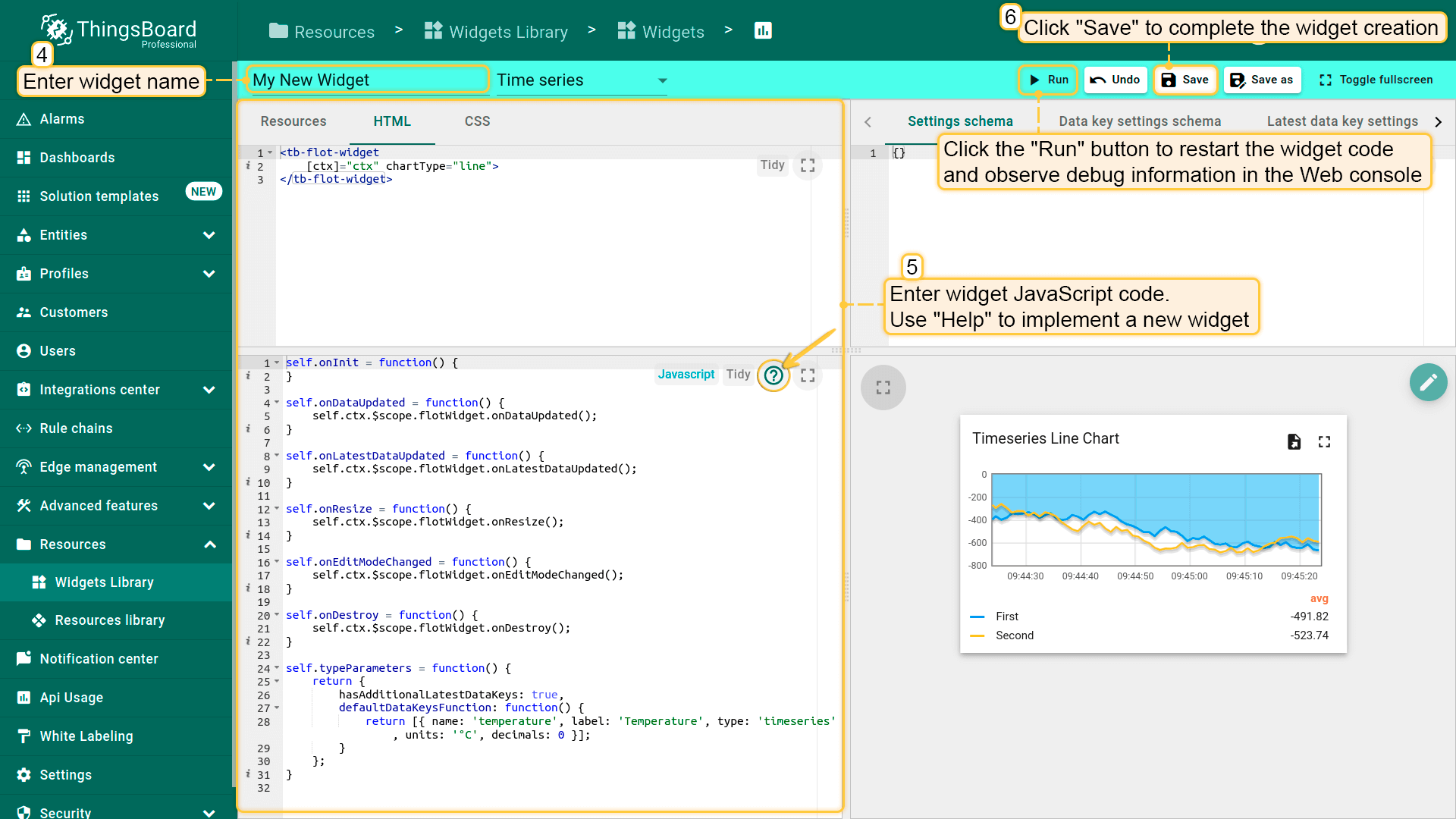Screen dimensions: 1456x819
Task: Click widget chart icon in breadcrumb
Action: click(763, 31)
